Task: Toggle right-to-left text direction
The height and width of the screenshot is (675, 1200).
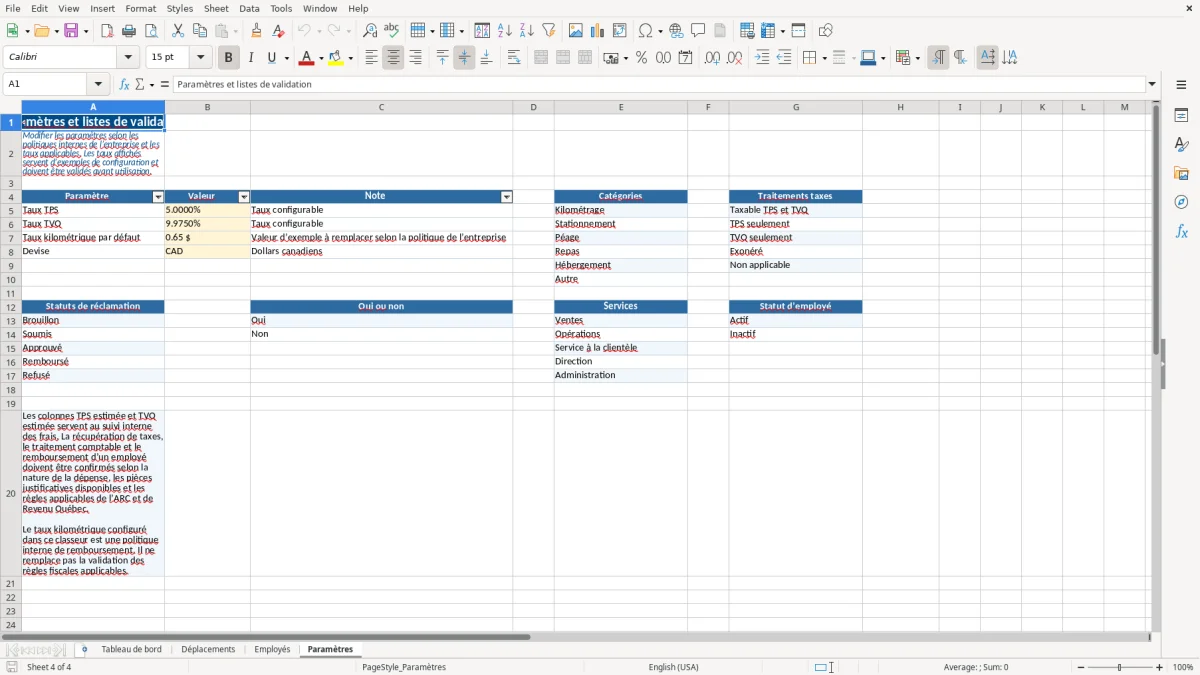Action: (960, 58)
